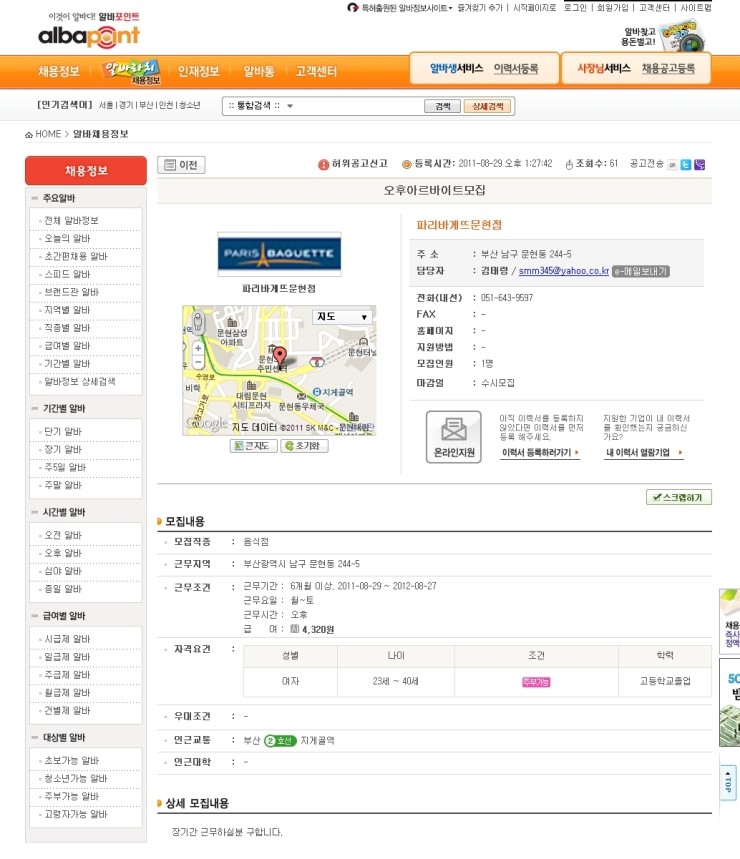The width and height of the screenshot is (740, 859).
Task: Click the HOME breadcrumb house icon
Action: [x=28, y=134]
